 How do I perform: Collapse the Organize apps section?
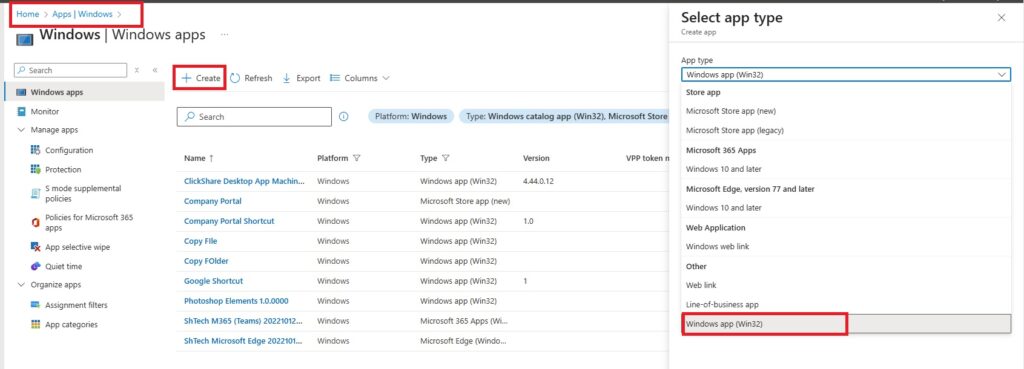pyautogui.click(x=22, y=285)
